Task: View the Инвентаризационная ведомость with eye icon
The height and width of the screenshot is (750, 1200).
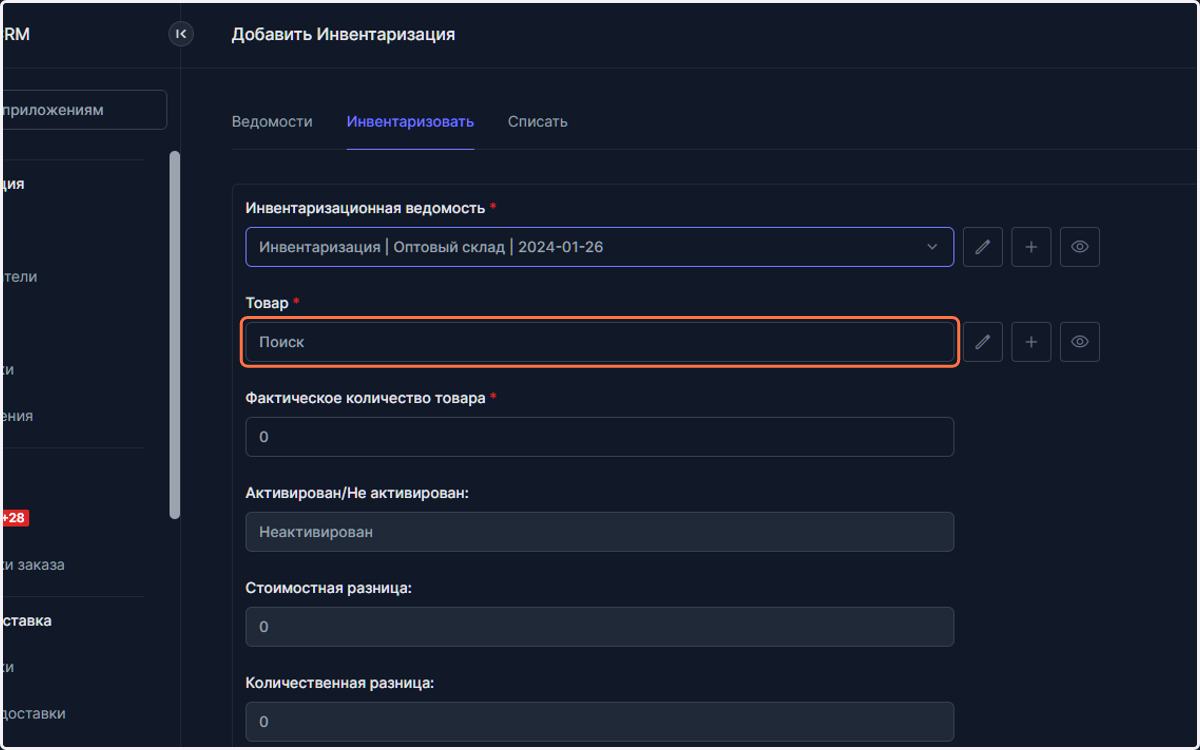Action: (x=1080, y=247)
